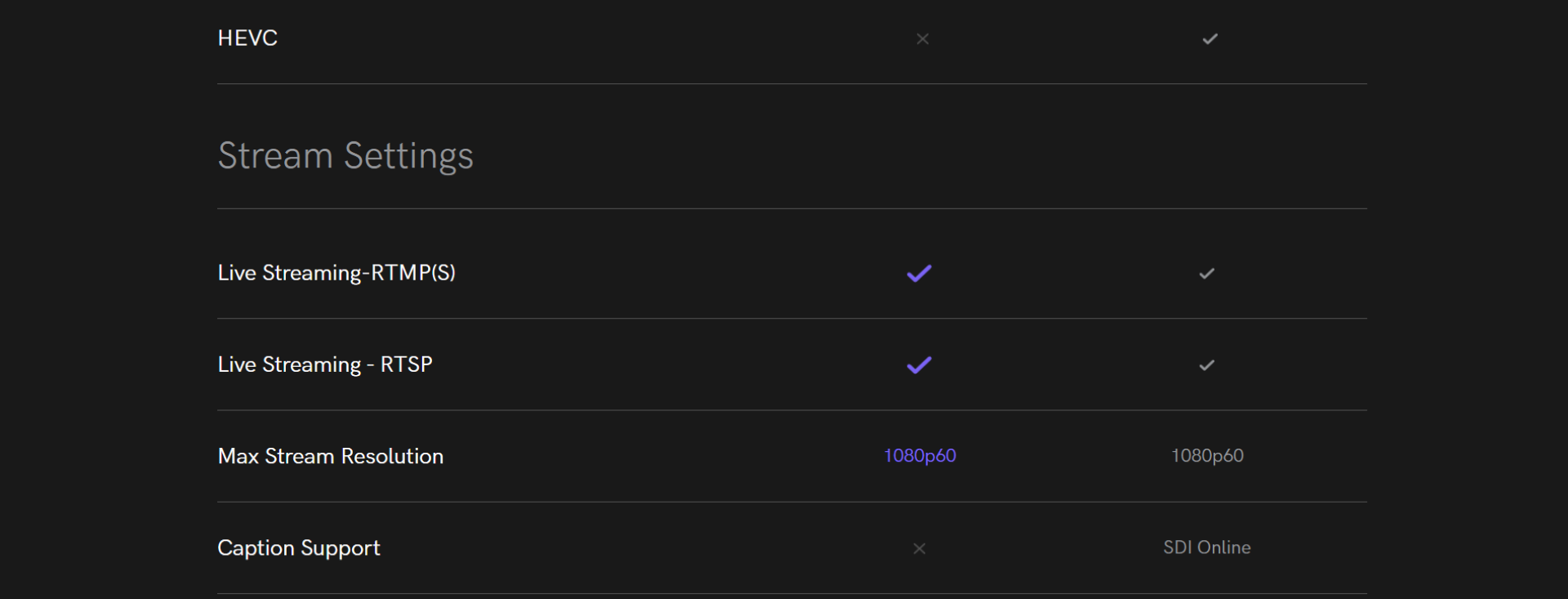
Task: Click the Live Streaming - RTSP row label
Action: point(325,364)
